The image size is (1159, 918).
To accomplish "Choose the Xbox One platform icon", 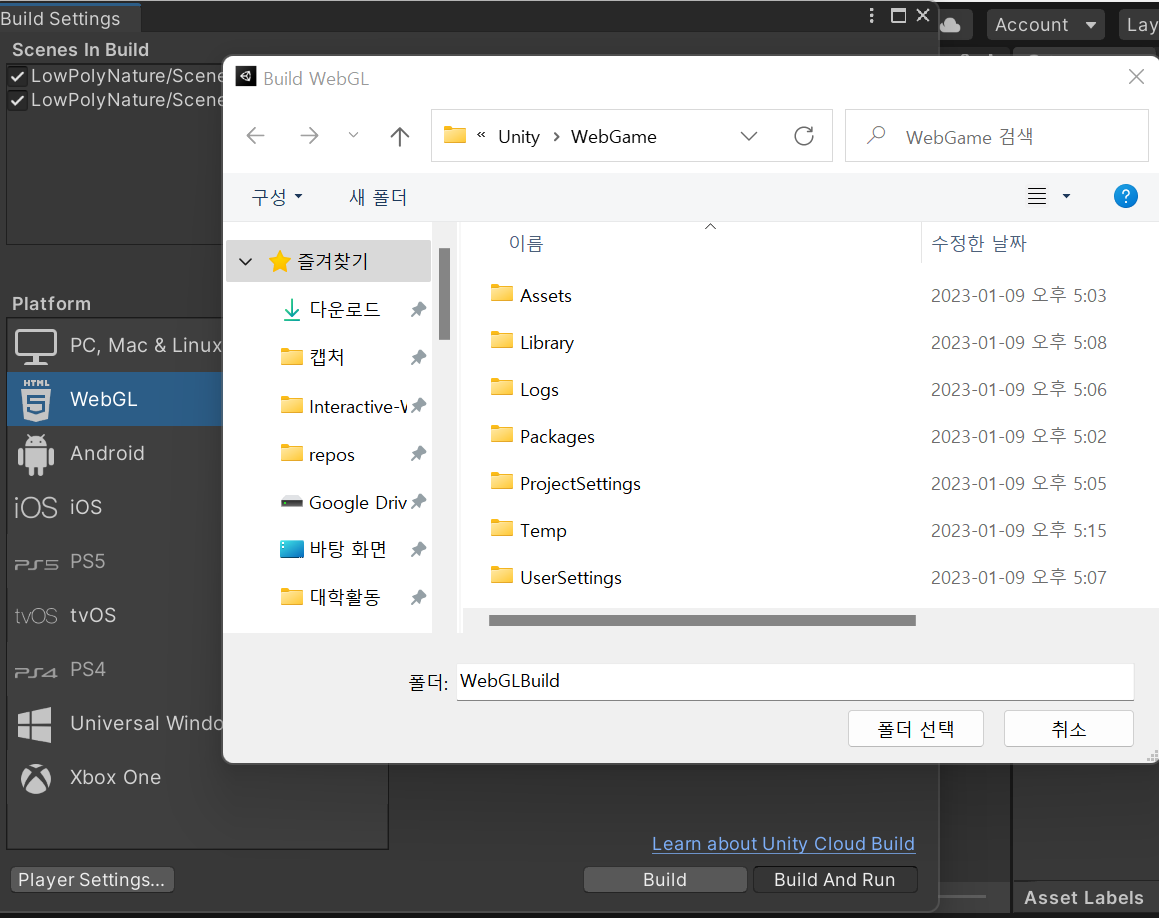I will click(x=35, y=778).
